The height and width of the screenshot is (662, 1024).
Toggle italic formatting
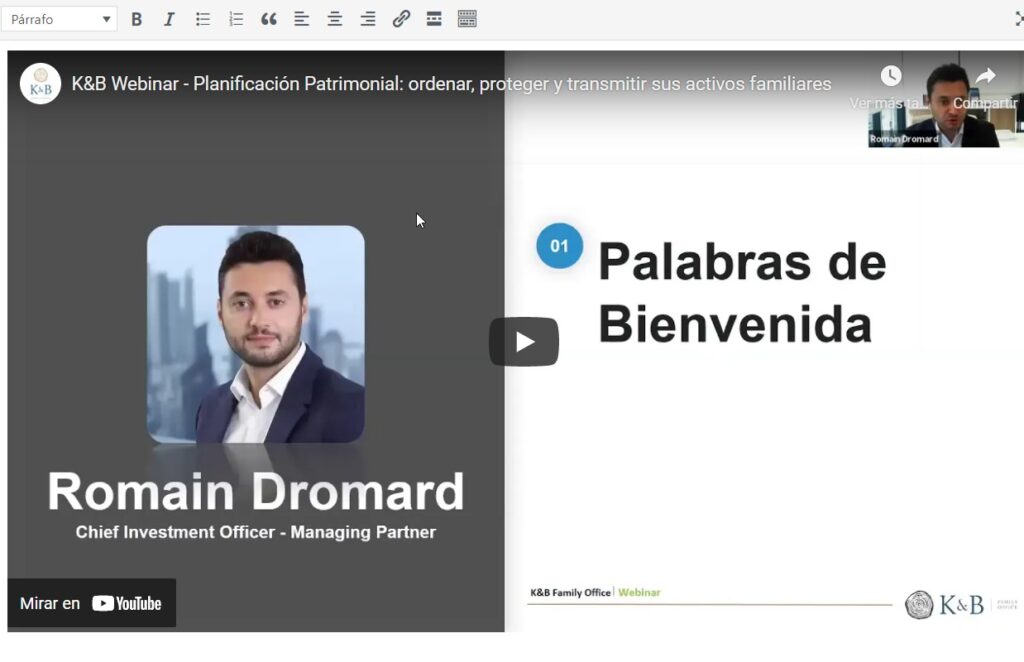tap(169, 19)
